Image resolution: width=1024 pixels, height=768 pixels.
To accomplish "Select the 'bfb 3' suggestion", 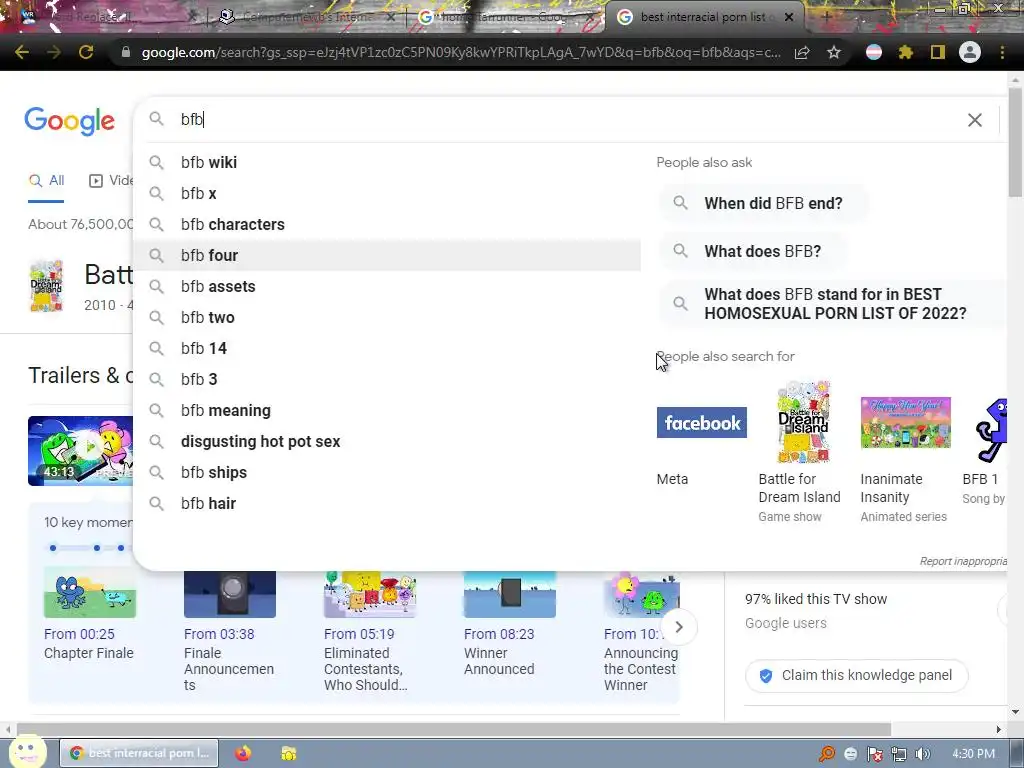I will (x=387, y=379).
